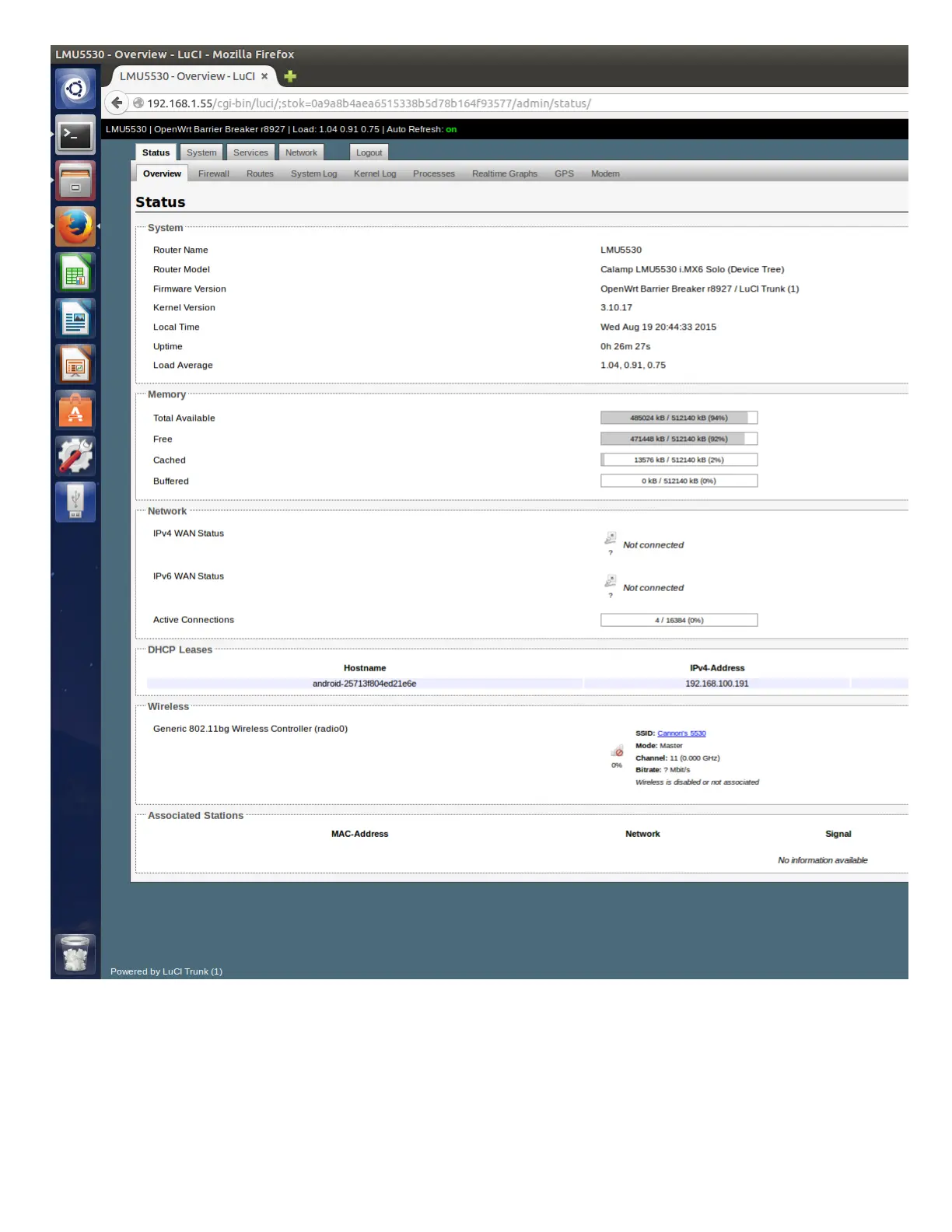Click 'No information available' text

point(823,860)
